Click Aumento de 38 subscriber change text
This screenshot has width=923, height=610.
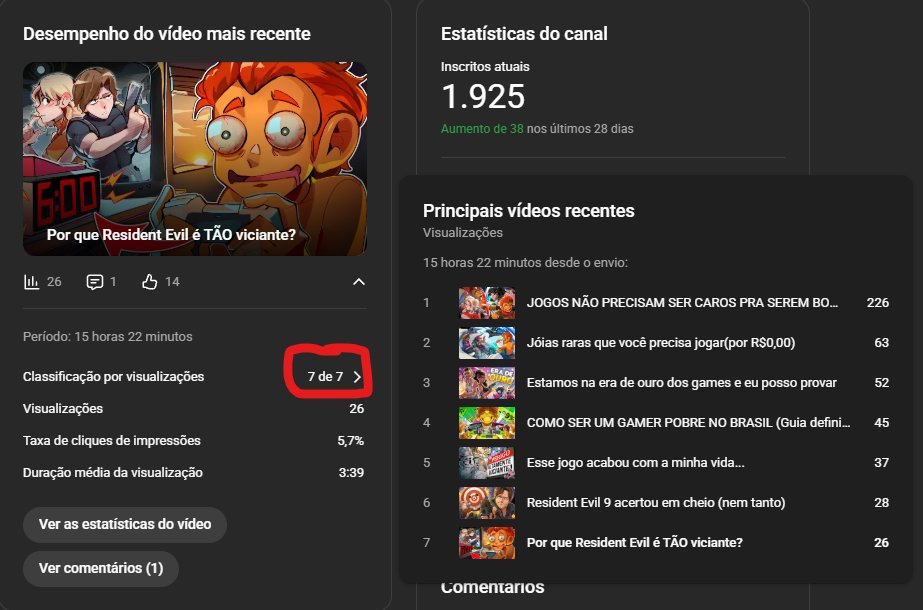[x=482, y=128]
